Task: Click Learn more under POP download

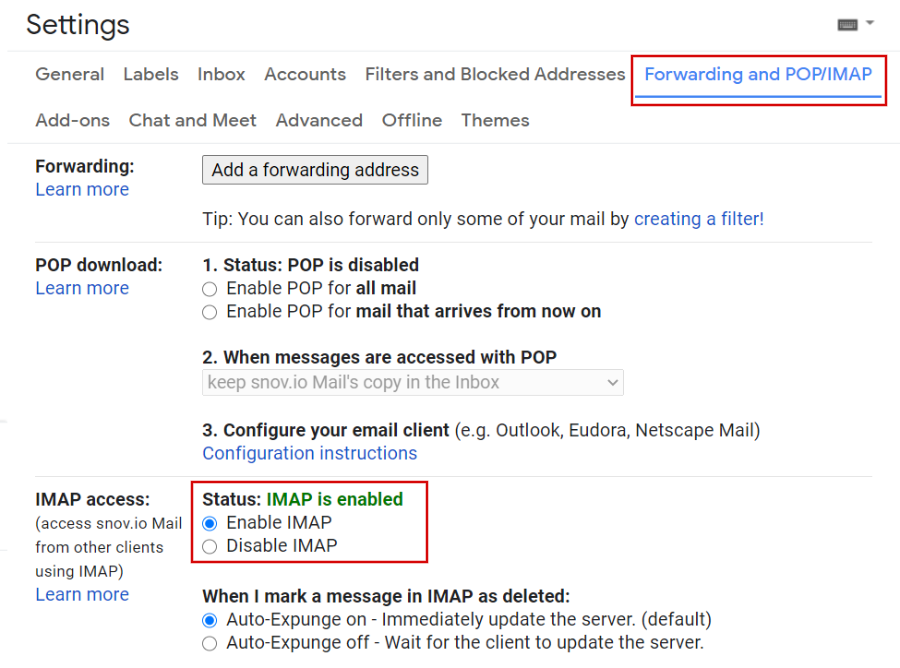Action: click(x=82, y=288)
